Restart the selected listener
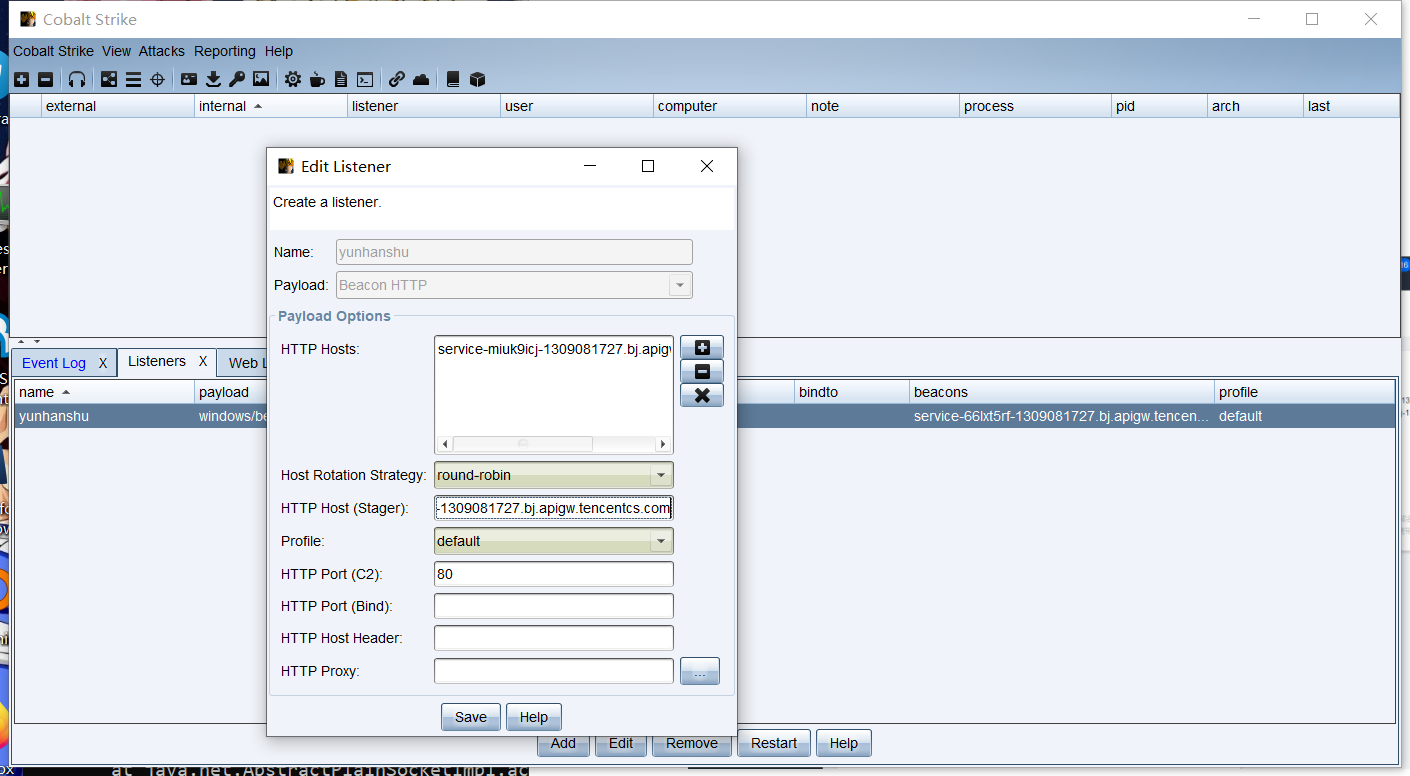The height and width of the screenshot is (776, 1410). tap(774, 743)
